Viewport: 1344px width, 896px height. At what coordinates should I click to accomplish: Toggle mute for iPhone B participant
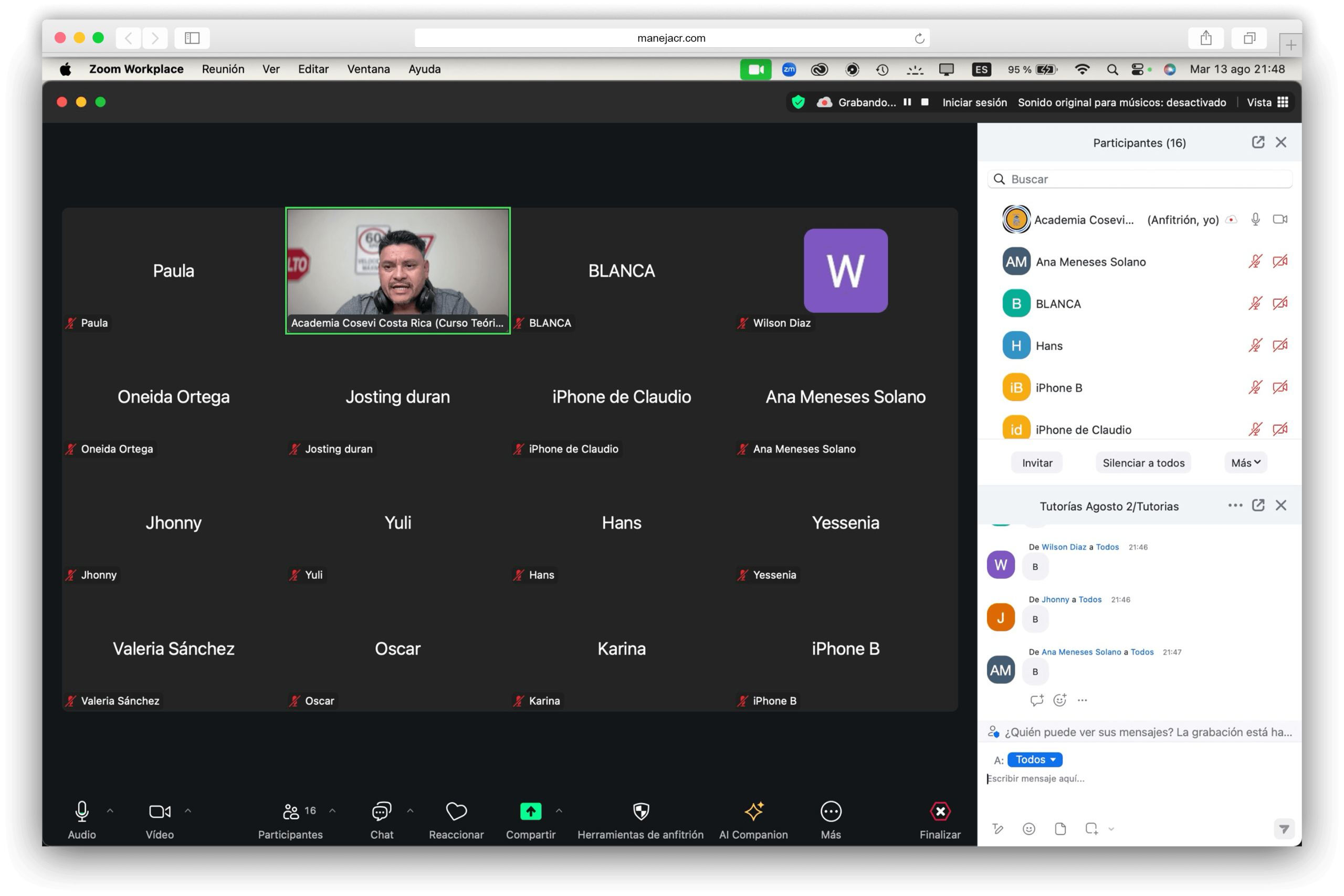[1255, 387]
